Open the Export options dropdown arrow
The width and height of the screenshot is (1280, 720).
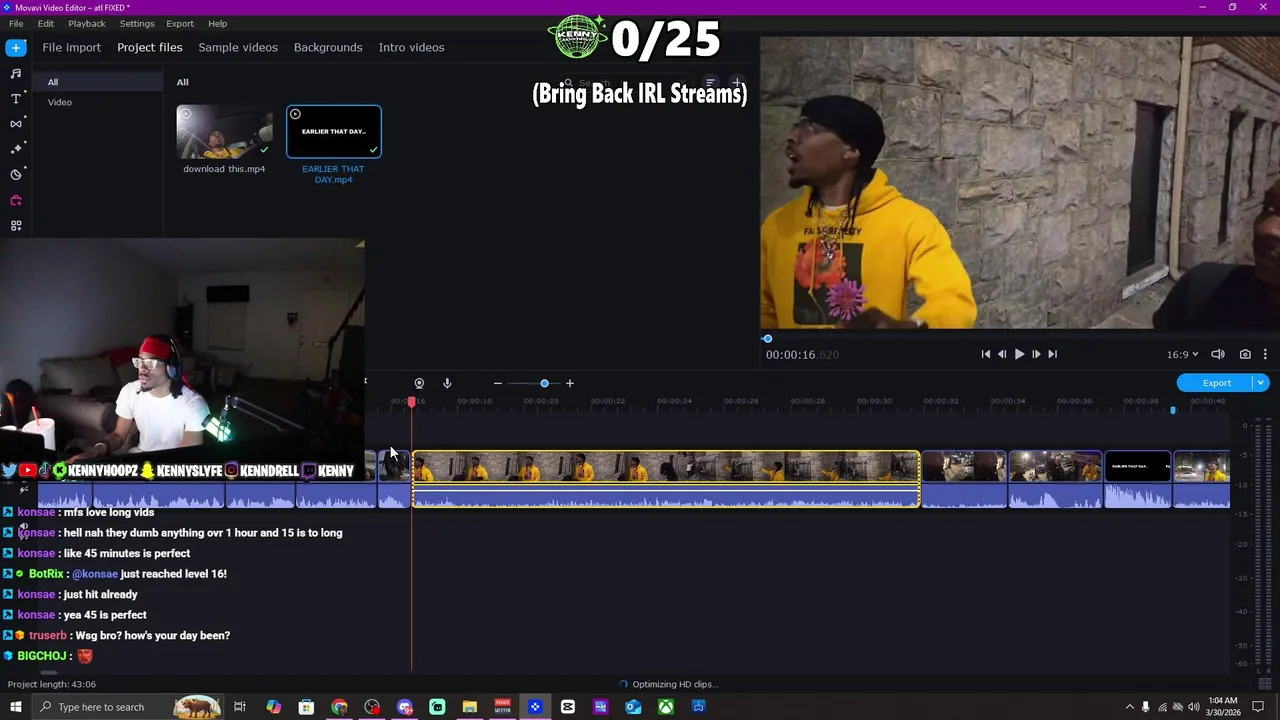click(1262, 383)
